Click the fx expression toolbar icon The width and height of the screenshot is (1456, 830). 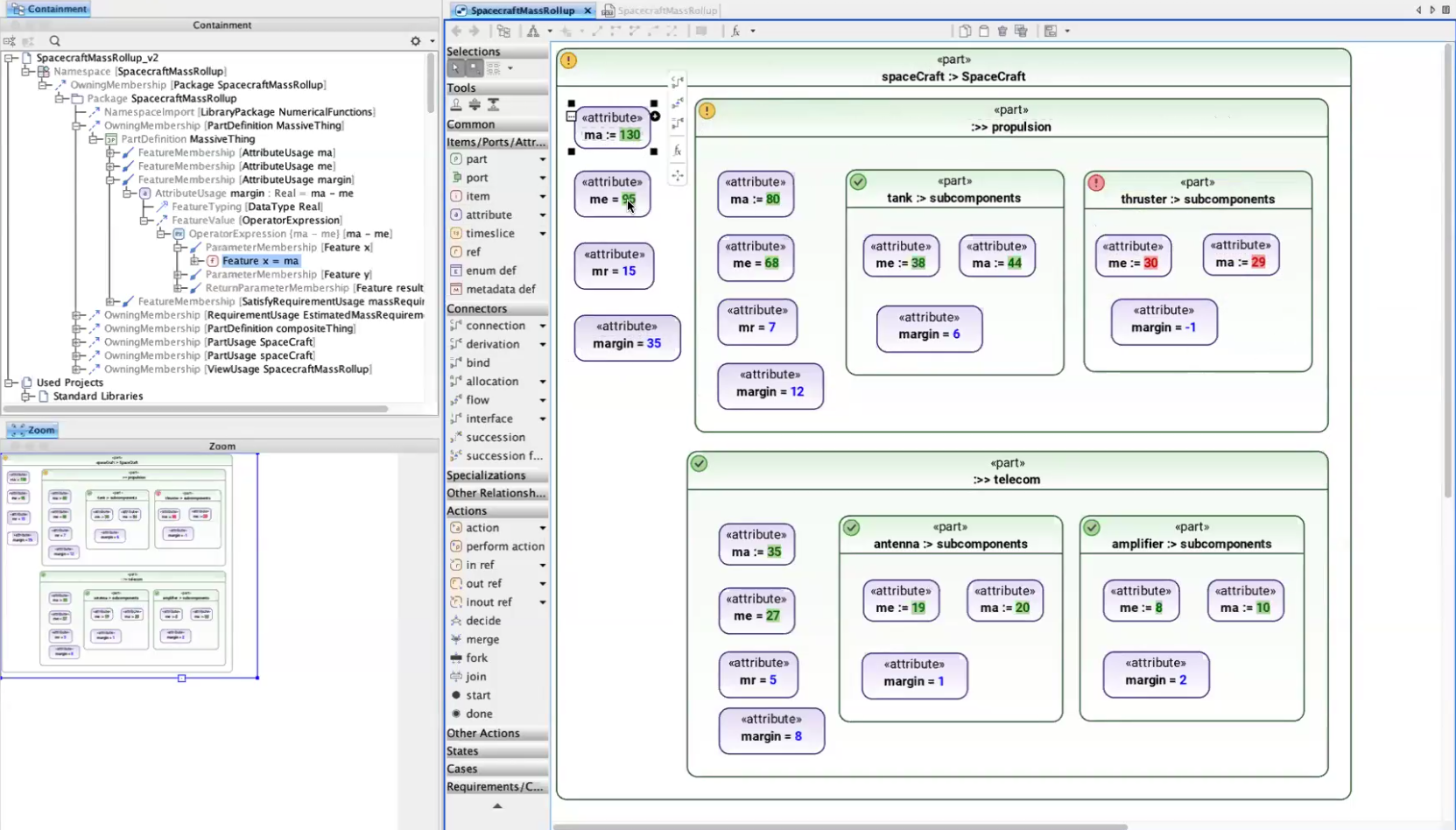pos(735,31)
